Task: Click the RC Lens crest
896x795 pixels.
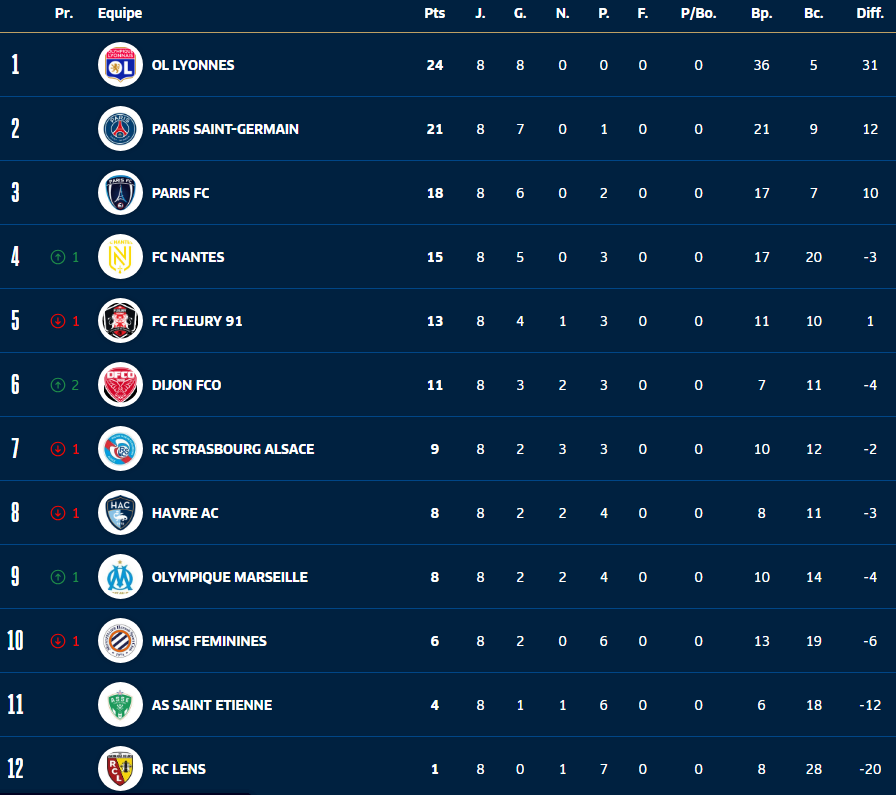Action: 120,769
